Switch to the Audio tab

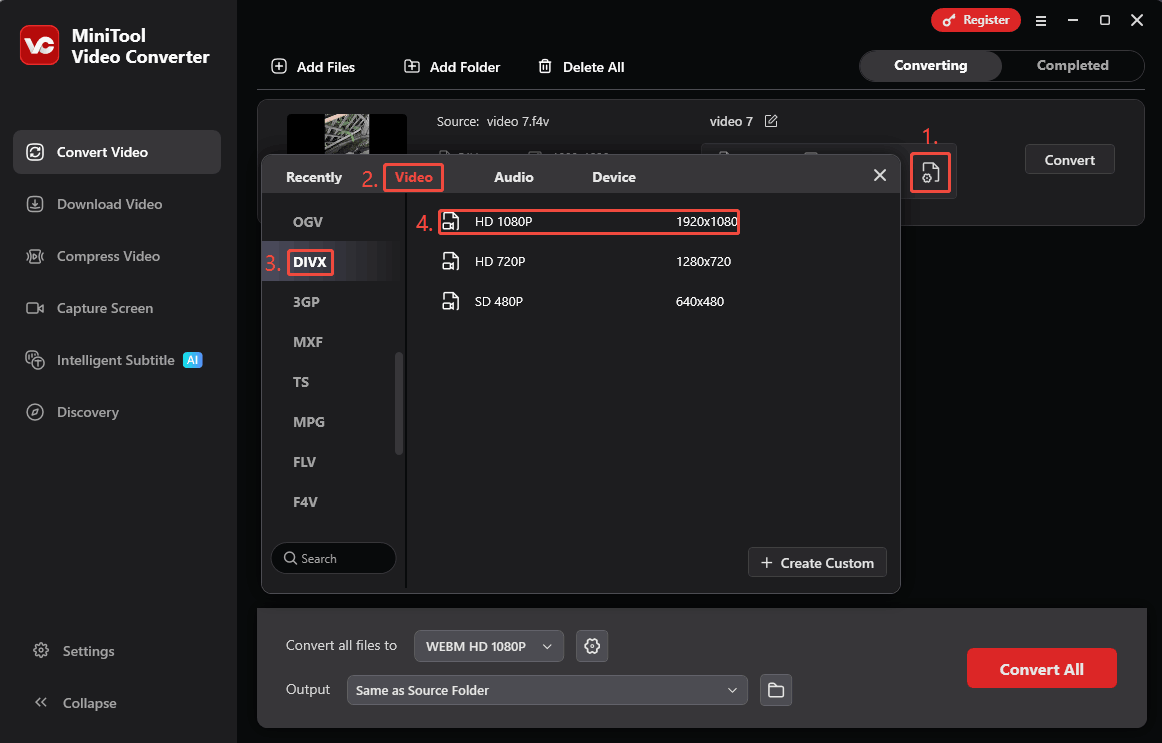pos(513,176)
